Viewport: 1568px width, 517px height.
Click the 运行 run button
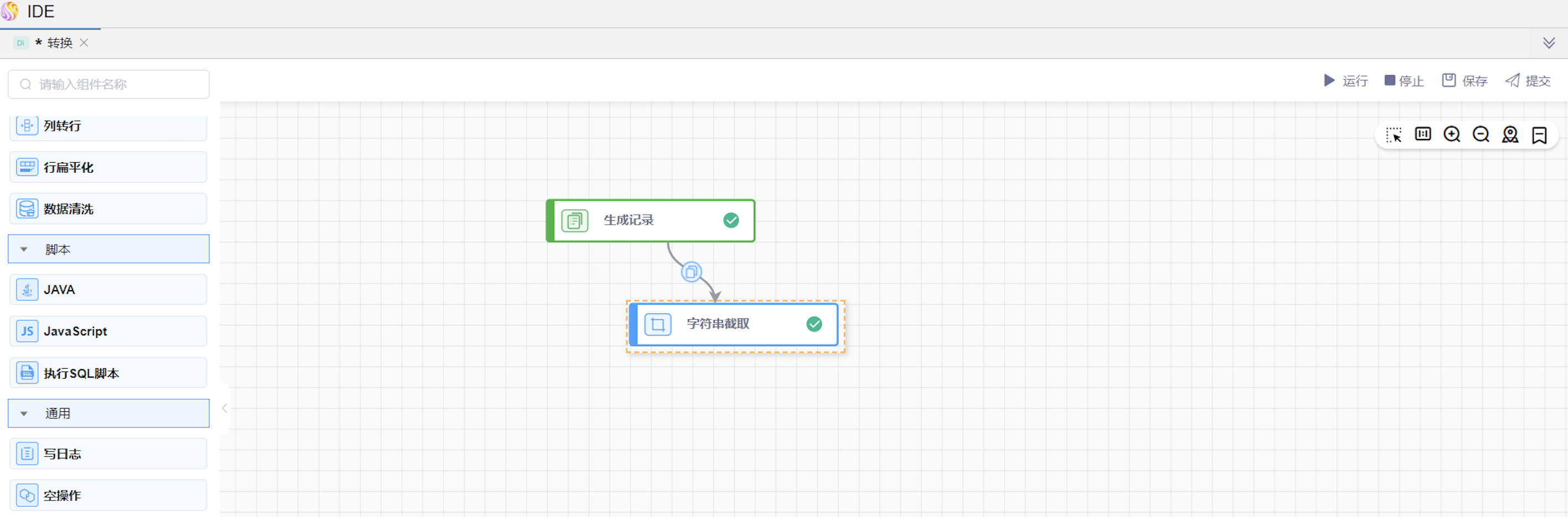click(x=1346, y=81)
